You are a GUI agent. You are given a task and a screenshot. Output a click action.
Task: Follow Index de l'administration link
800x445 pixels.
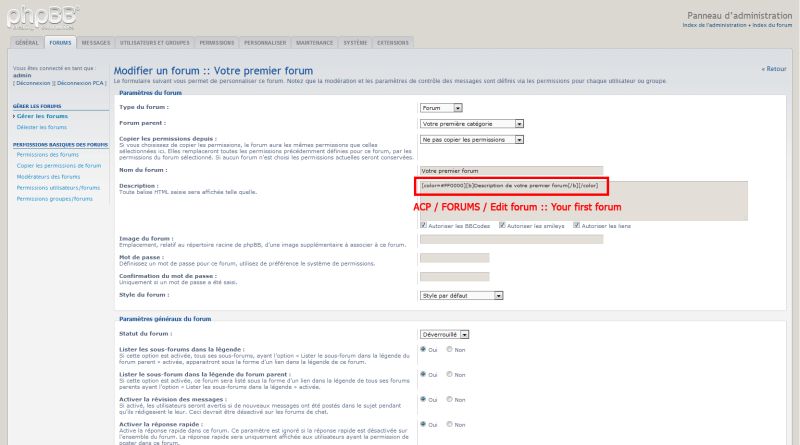[715, 25]
